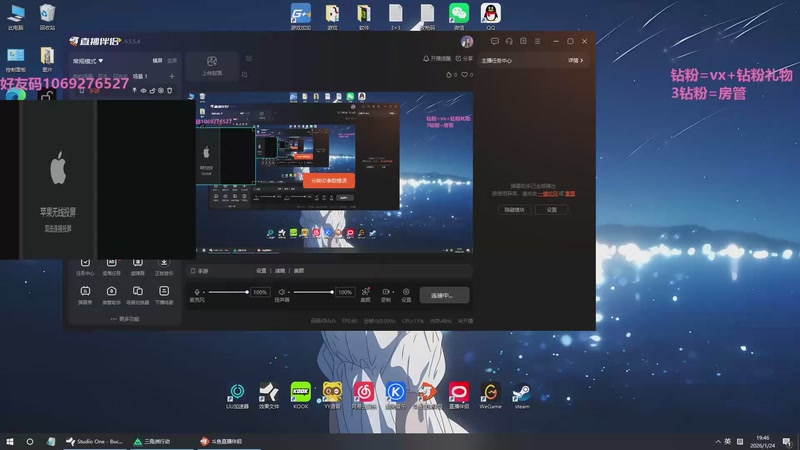Screen dimensions: 800x450
Task: Open microphone device dropdown arrow
Action: pyautogui.click(x=204, y=293)
